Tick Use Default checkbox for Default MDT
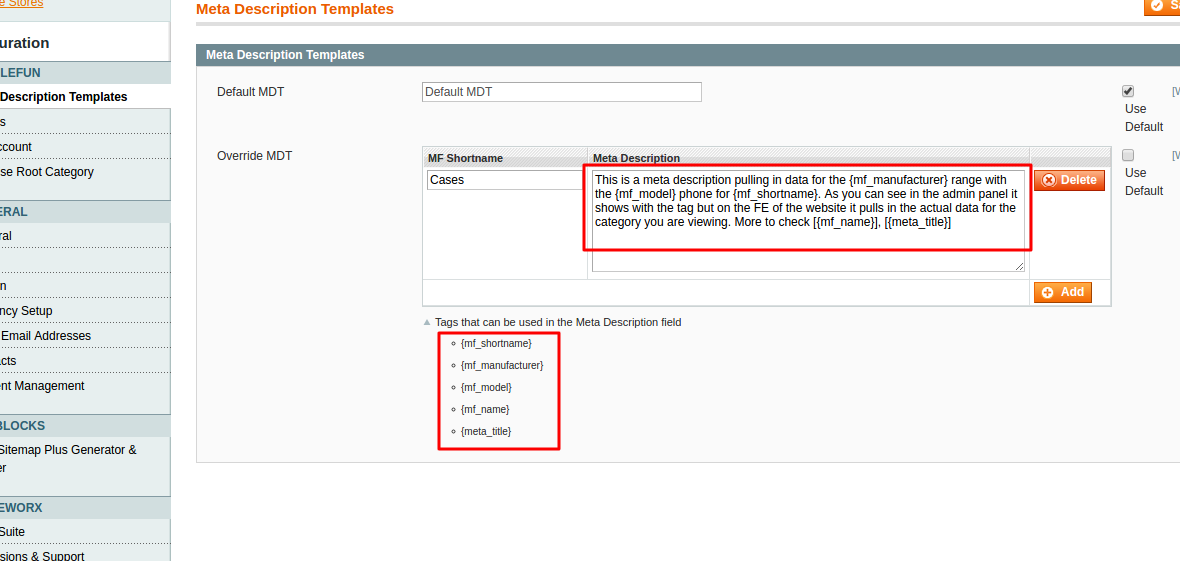Image resolution: width=1180 pixels, height=561 pixels. 1128,91
